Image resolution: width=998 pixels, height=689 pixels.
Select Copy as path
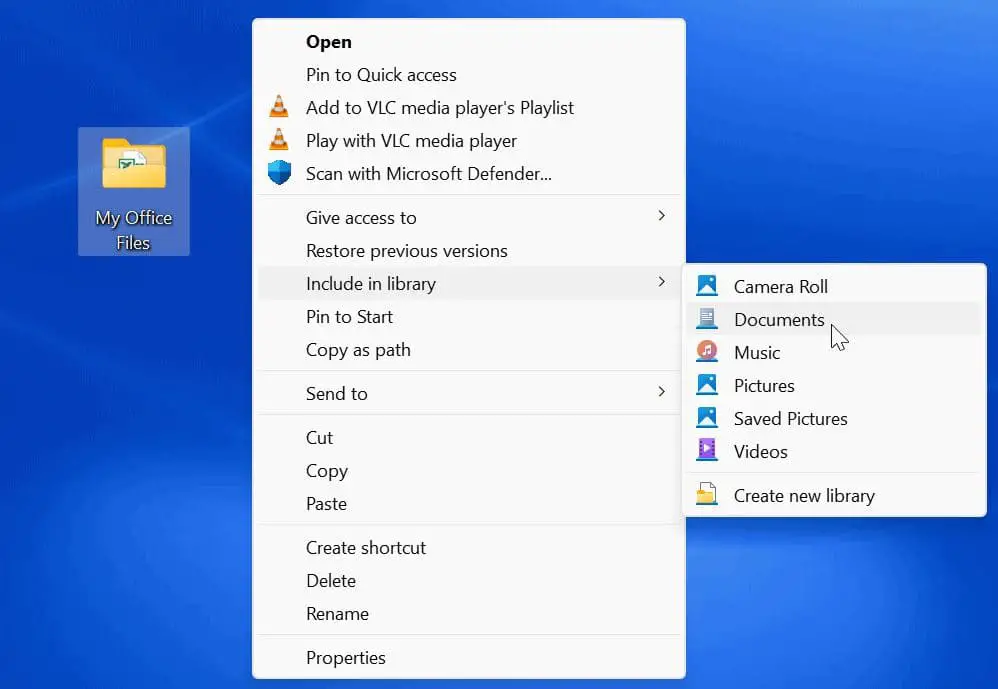click(x=469, y=350)
